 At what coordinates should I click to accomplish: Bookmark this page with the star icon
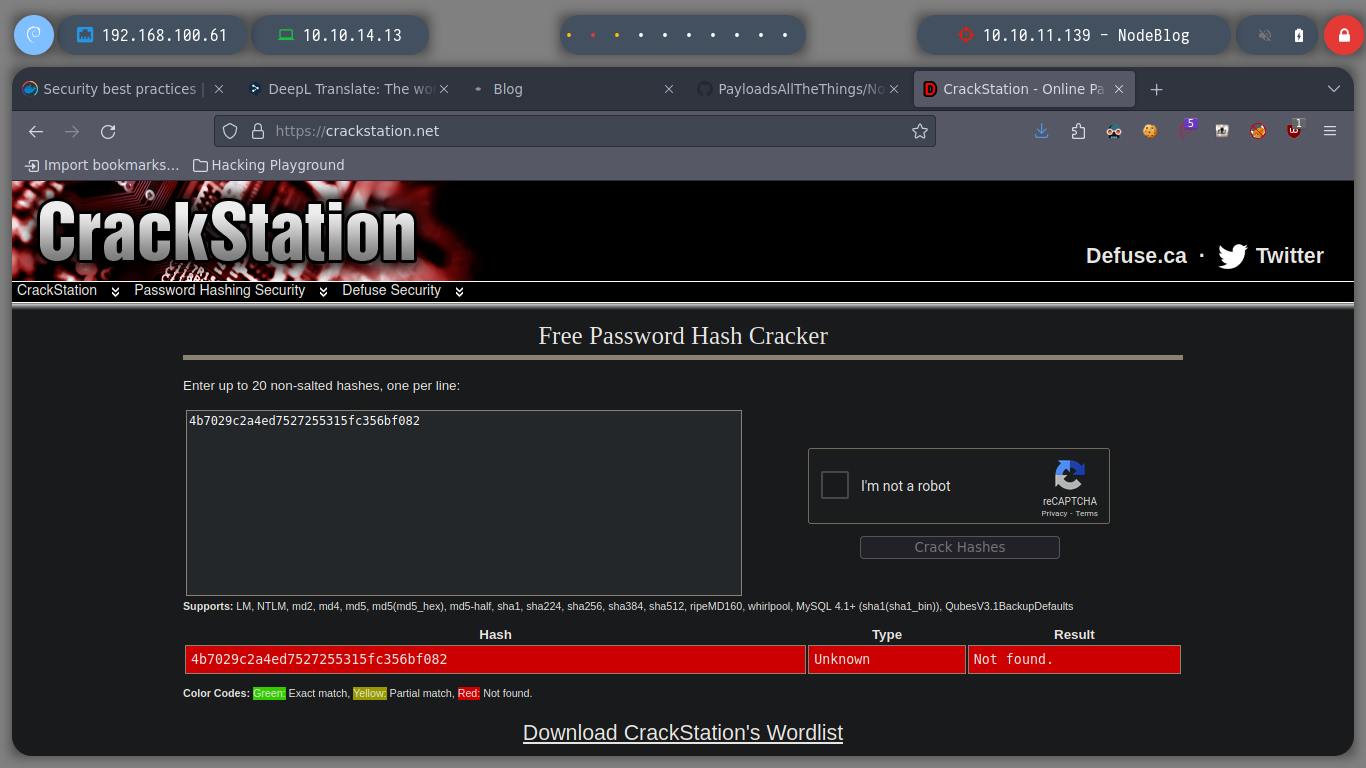point(919,131)
